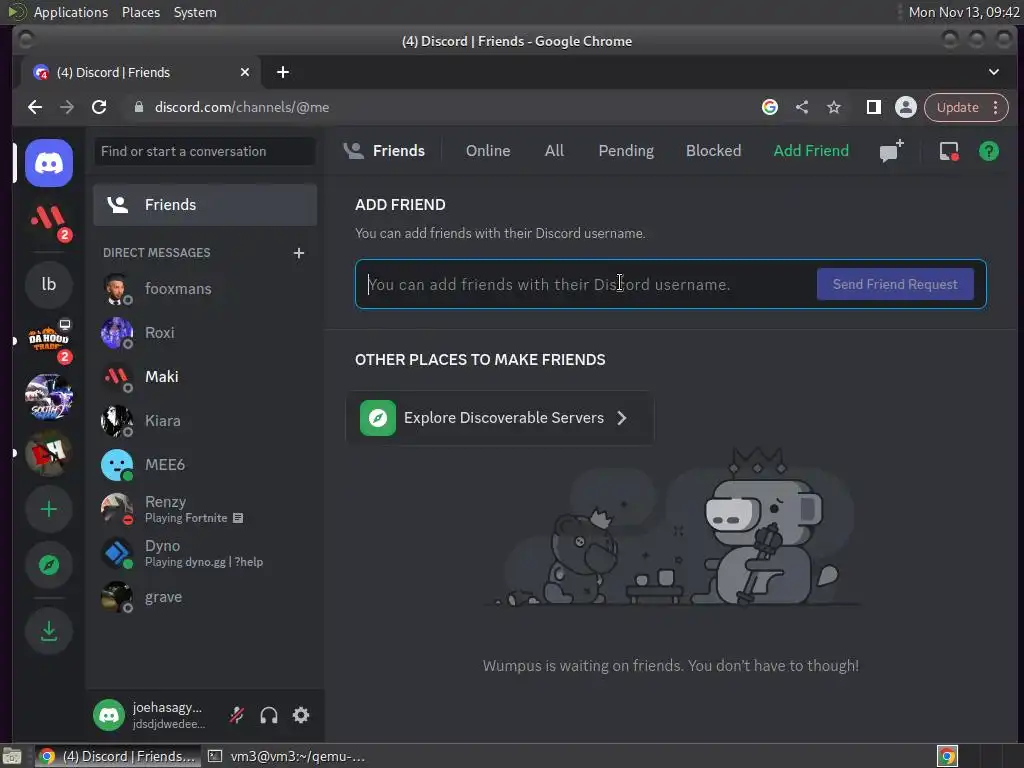Click the Chrome address bar URL

point(242,107)
